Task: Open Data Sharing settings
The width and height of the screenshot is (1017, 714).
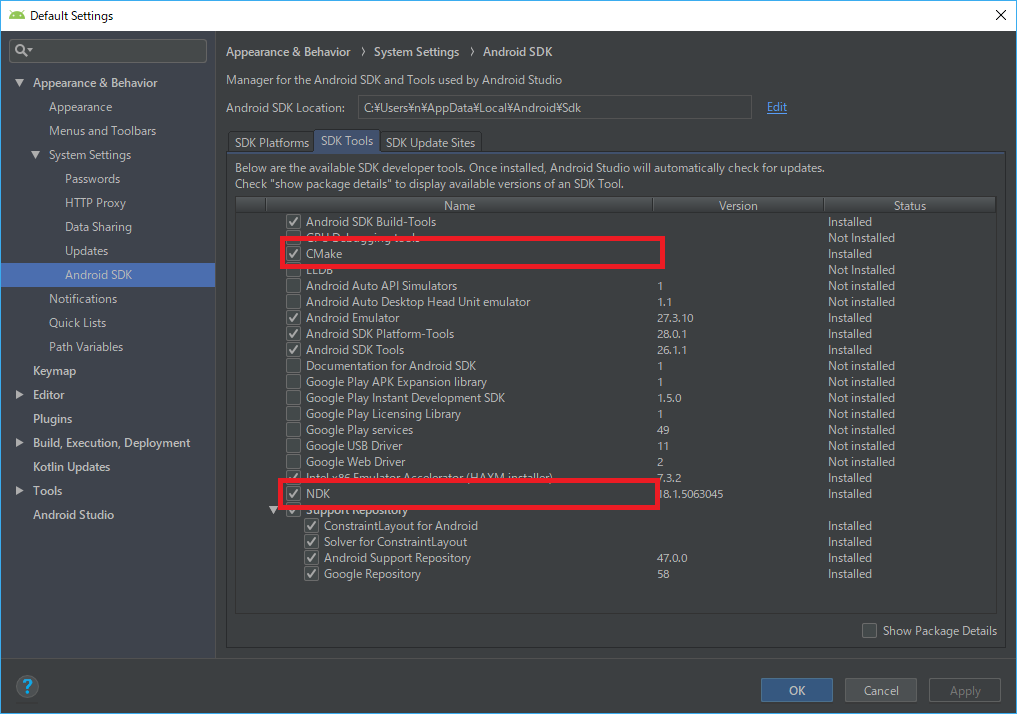Action: pos(98,226)
